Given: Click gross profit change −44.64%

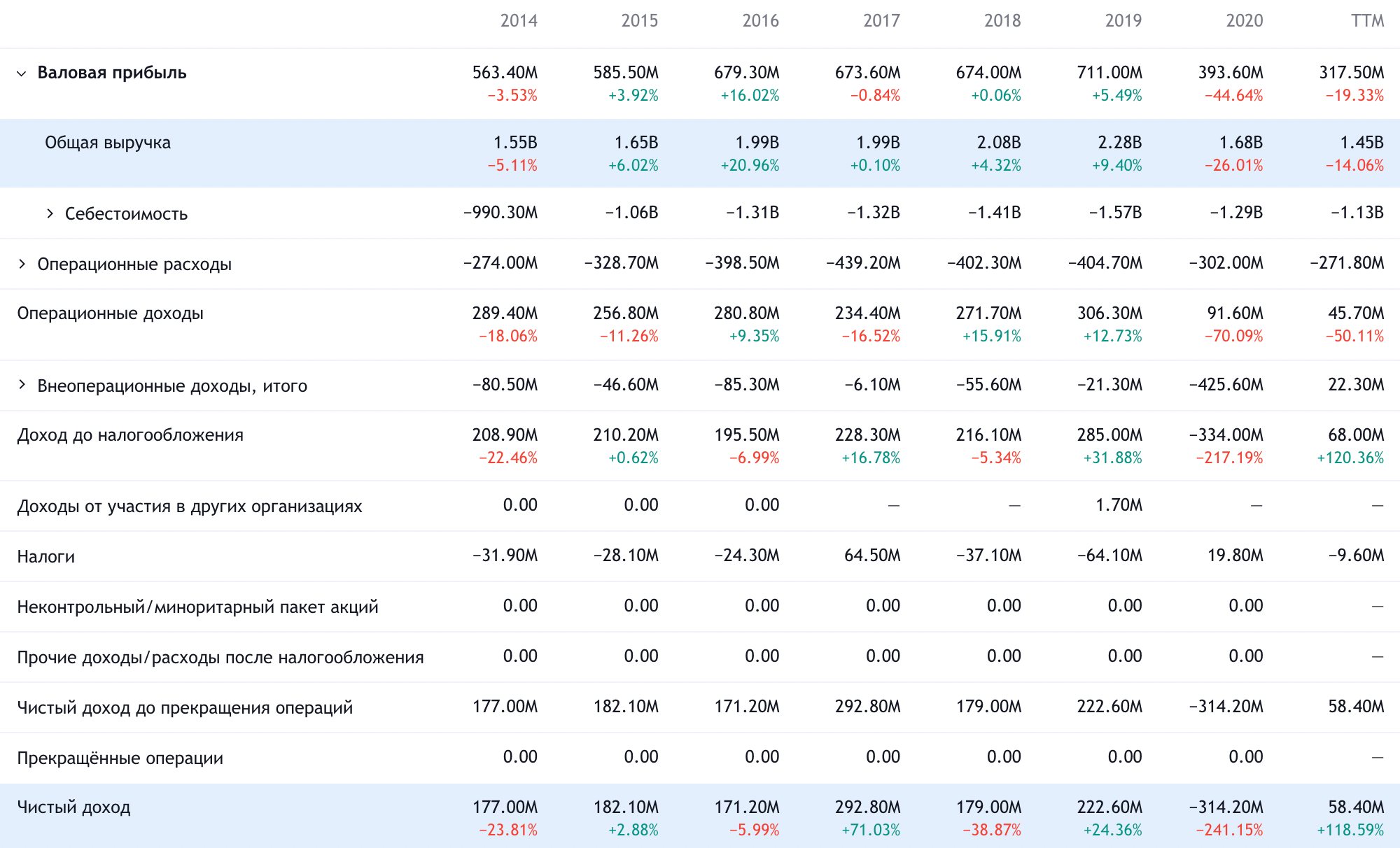Looking at the screenshot, I should 1233,96.
